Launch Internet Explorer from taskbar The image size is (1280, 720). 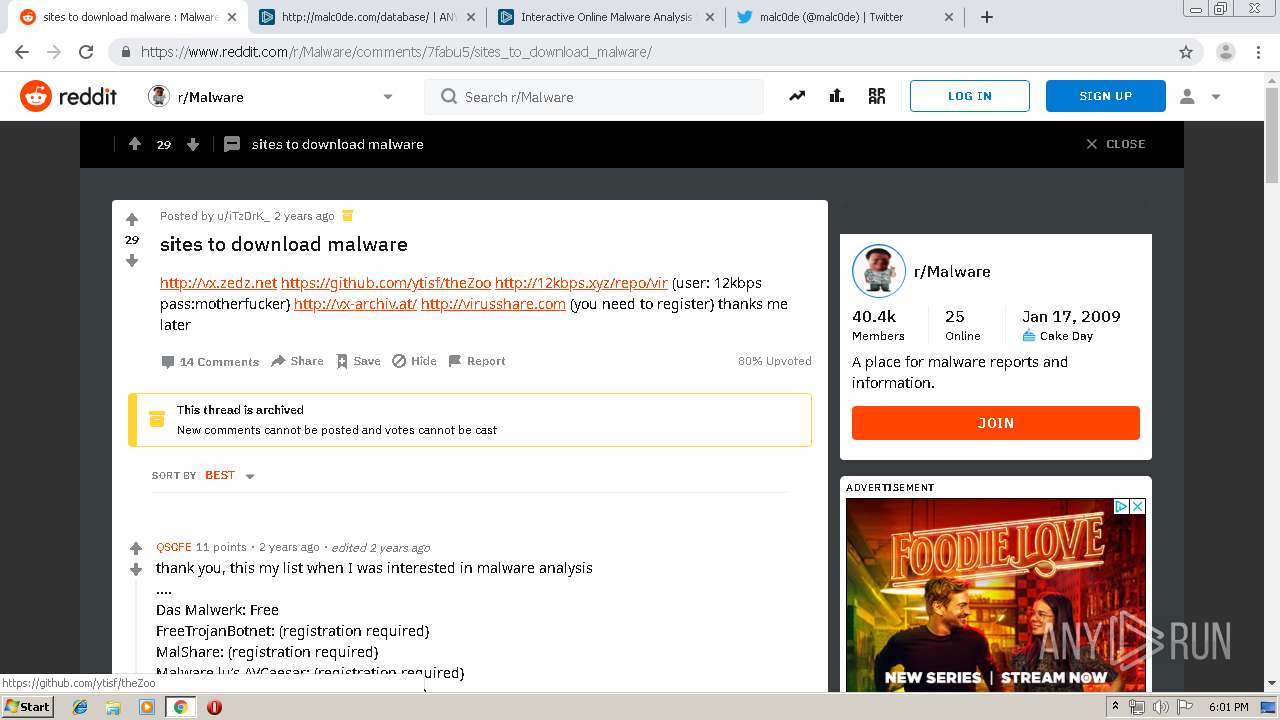pos(80,707)
